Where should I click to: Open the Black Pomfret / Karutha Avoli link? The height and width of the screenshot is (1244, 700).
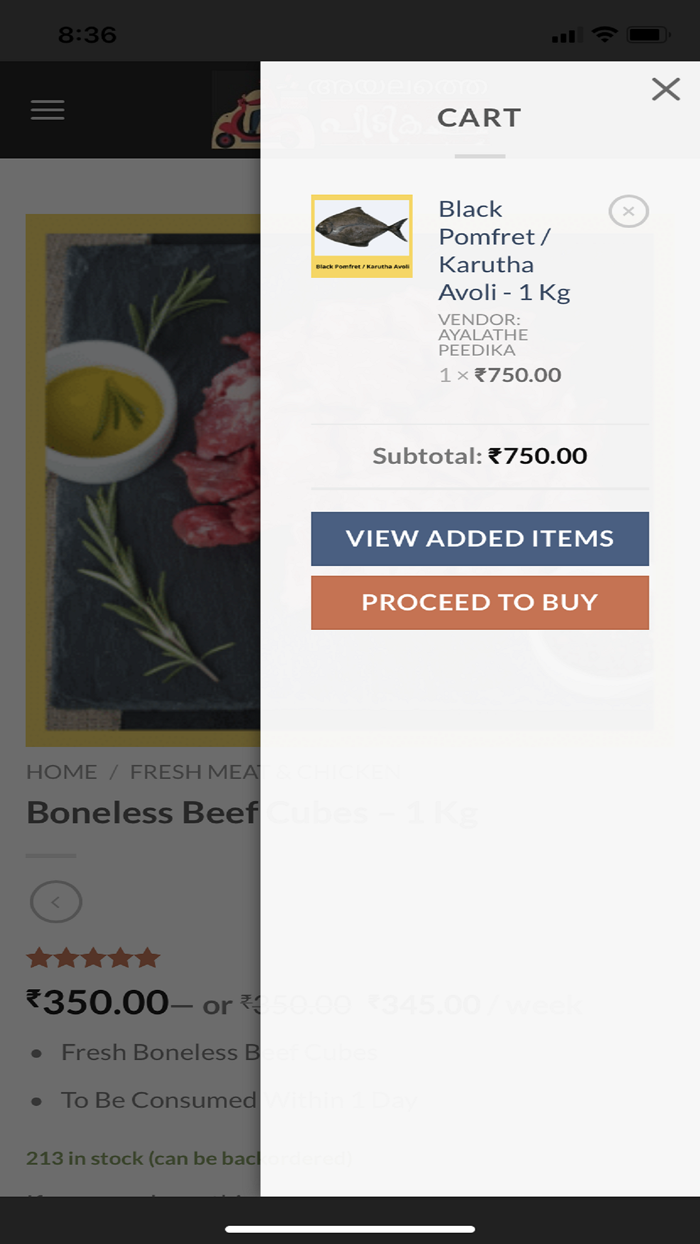[503, 251]
